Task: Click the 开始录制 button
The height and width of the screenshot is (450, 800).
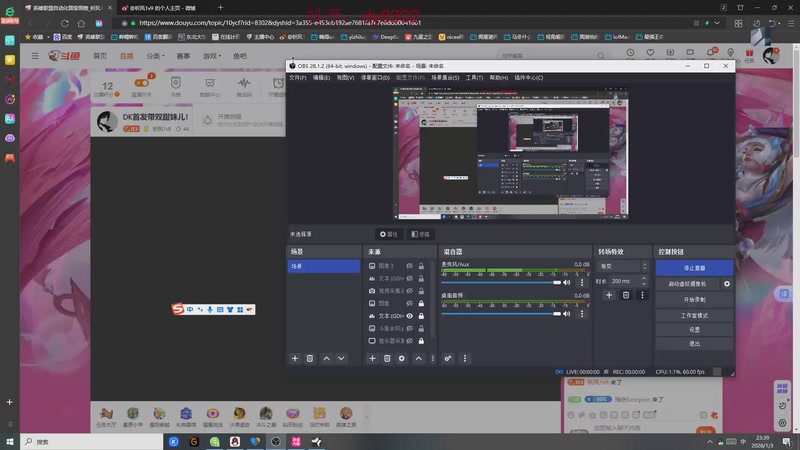Action: [x=694, y=299]
